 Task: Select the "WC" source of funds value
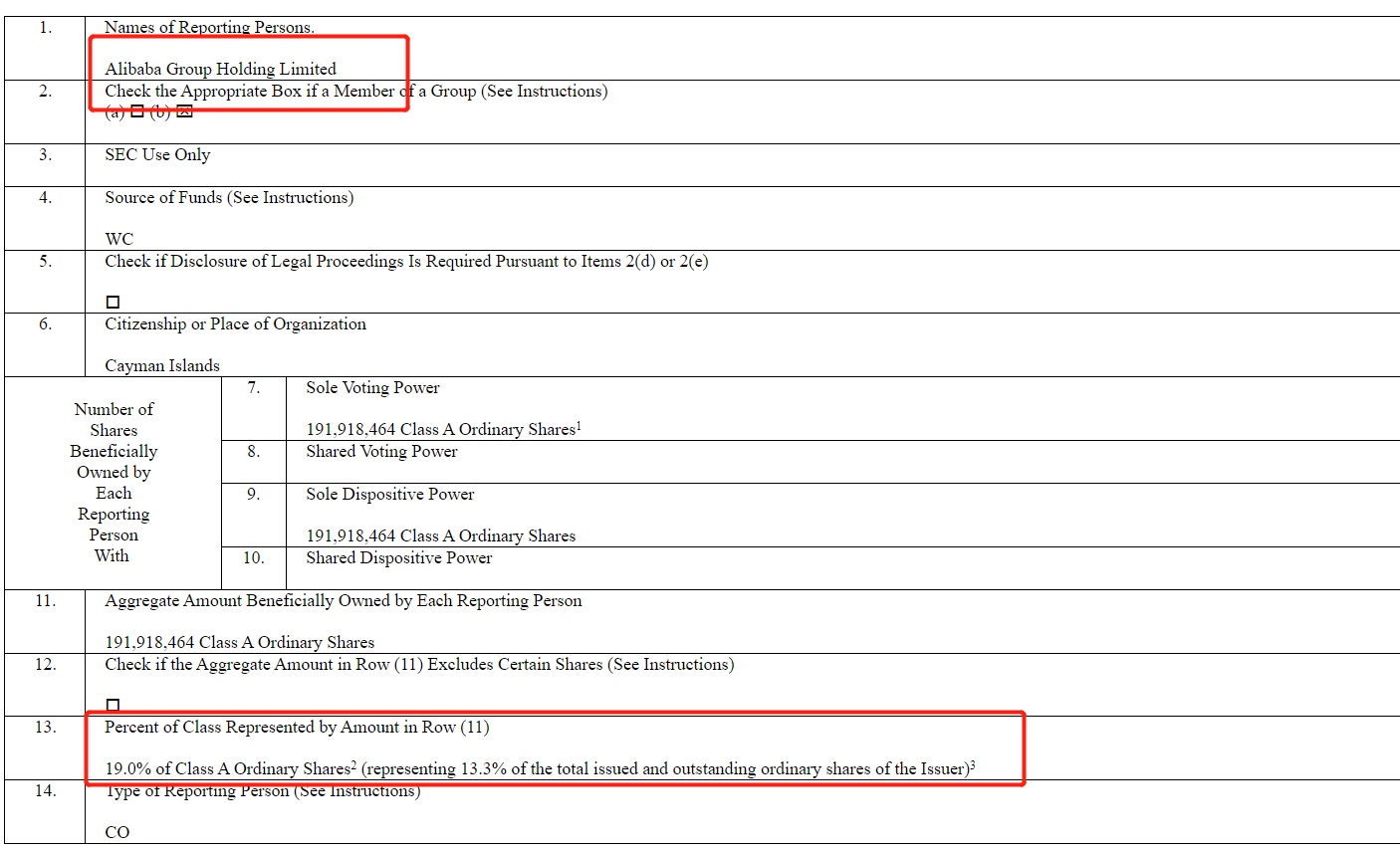tap(118, 239)
